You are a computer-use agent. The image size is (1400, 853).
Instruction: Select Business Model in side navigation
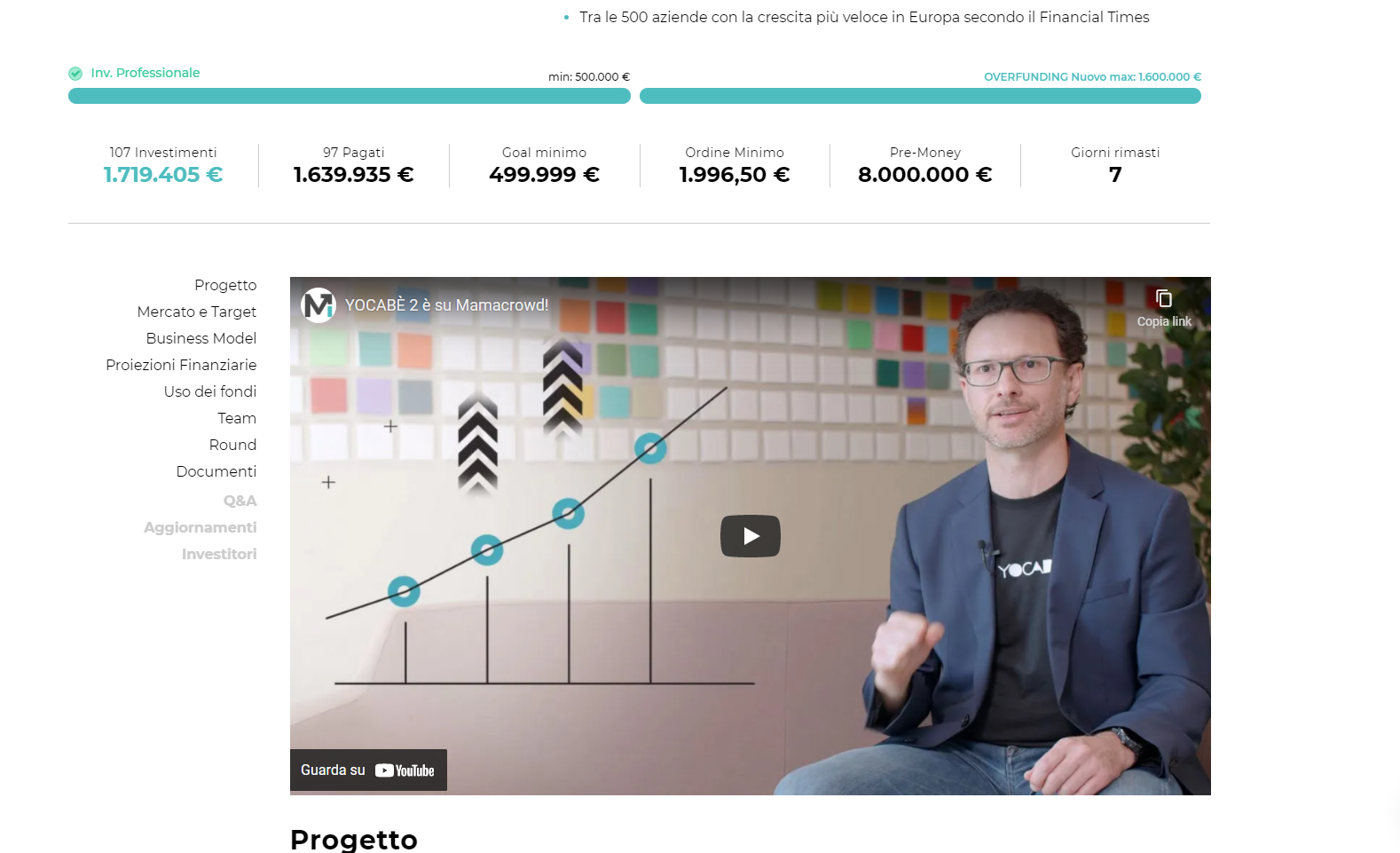click(x=201, y=338)
